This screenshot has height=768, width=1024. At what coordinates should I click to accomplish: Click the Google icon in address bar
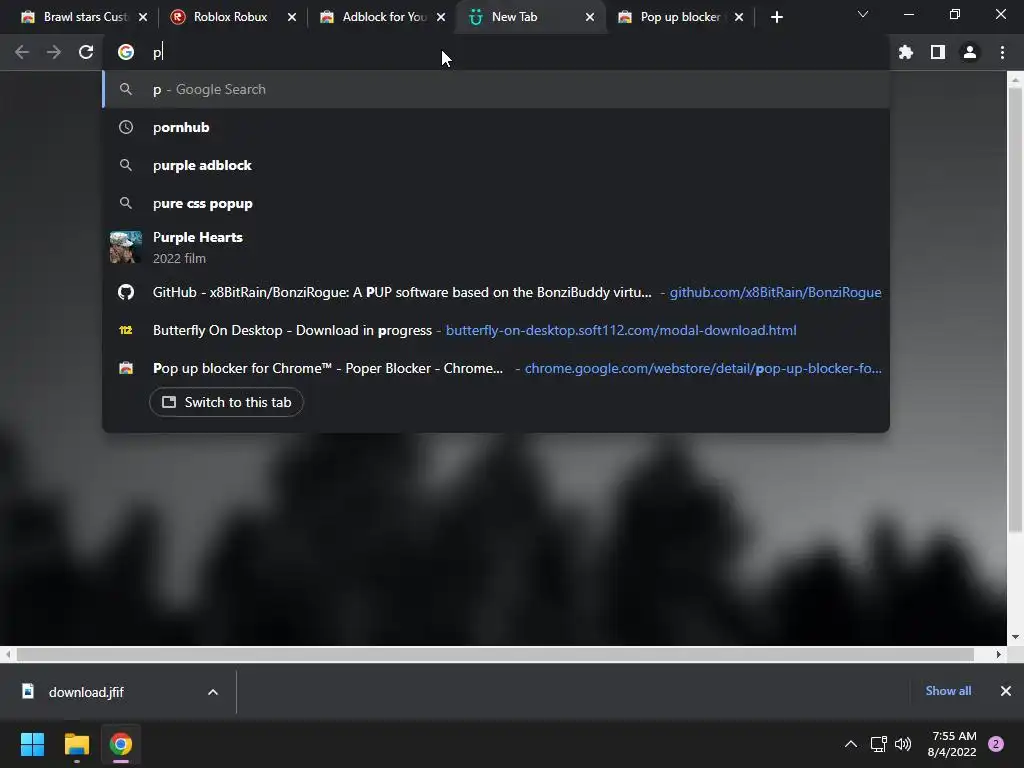[126, 52]
